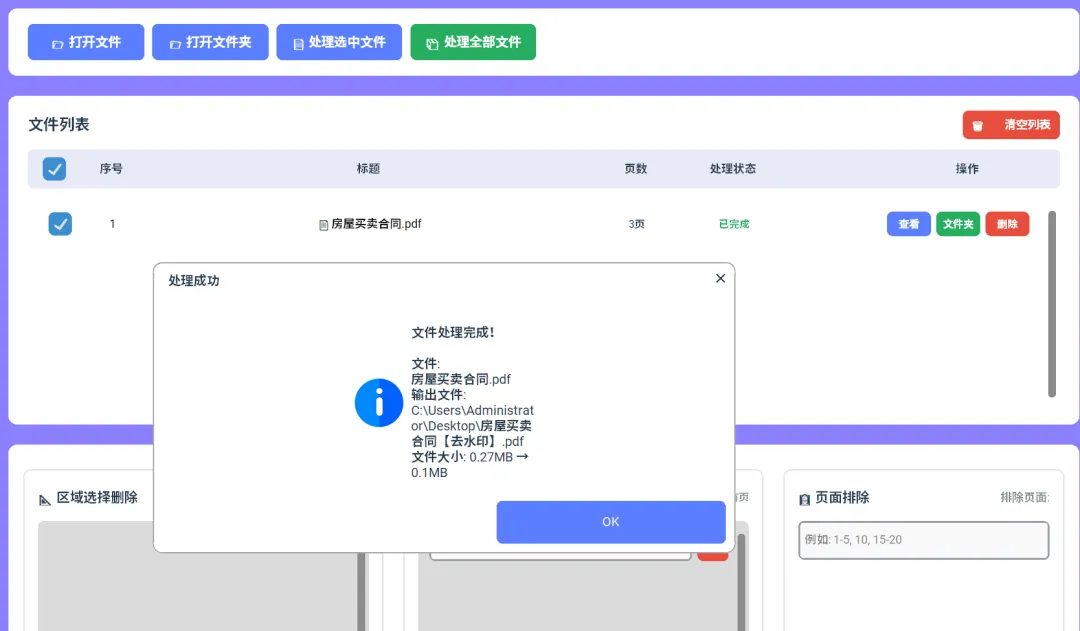Viewport: 1080px width, 631px height.
Task: Click the copy icon on 处理全部文件
Action: (x=432, y=44)
